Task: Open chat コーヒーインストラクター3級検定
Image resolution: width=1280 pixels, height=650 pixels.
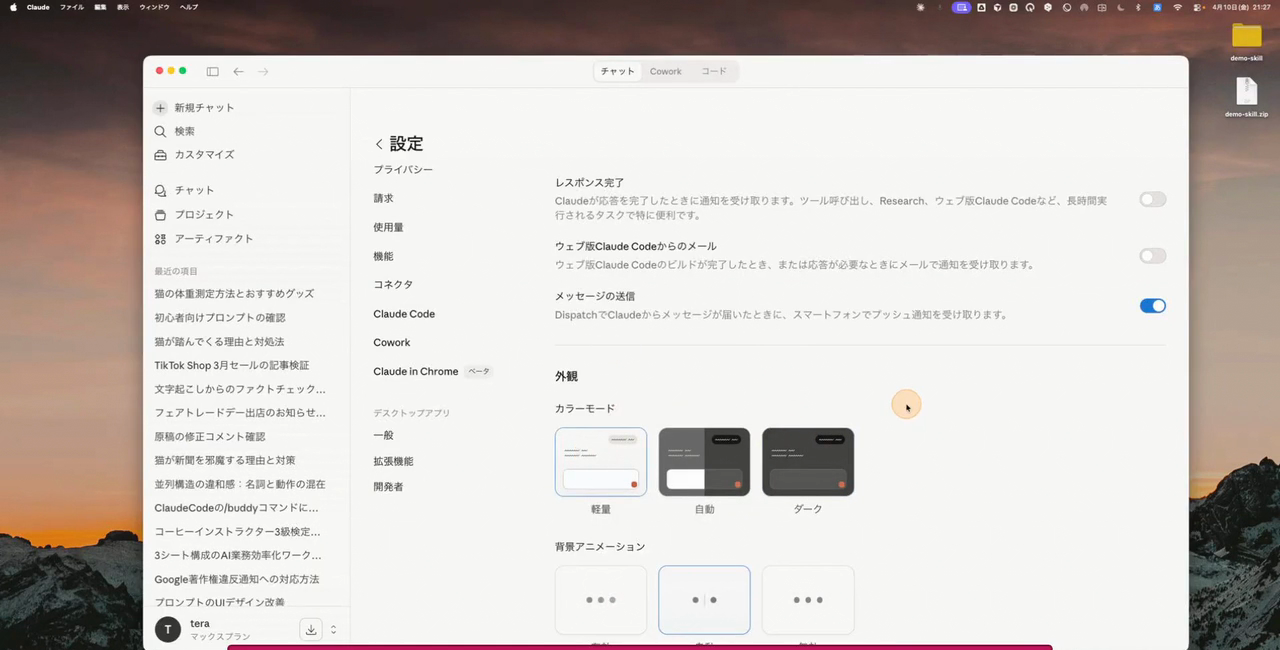Action: (238, 532)
